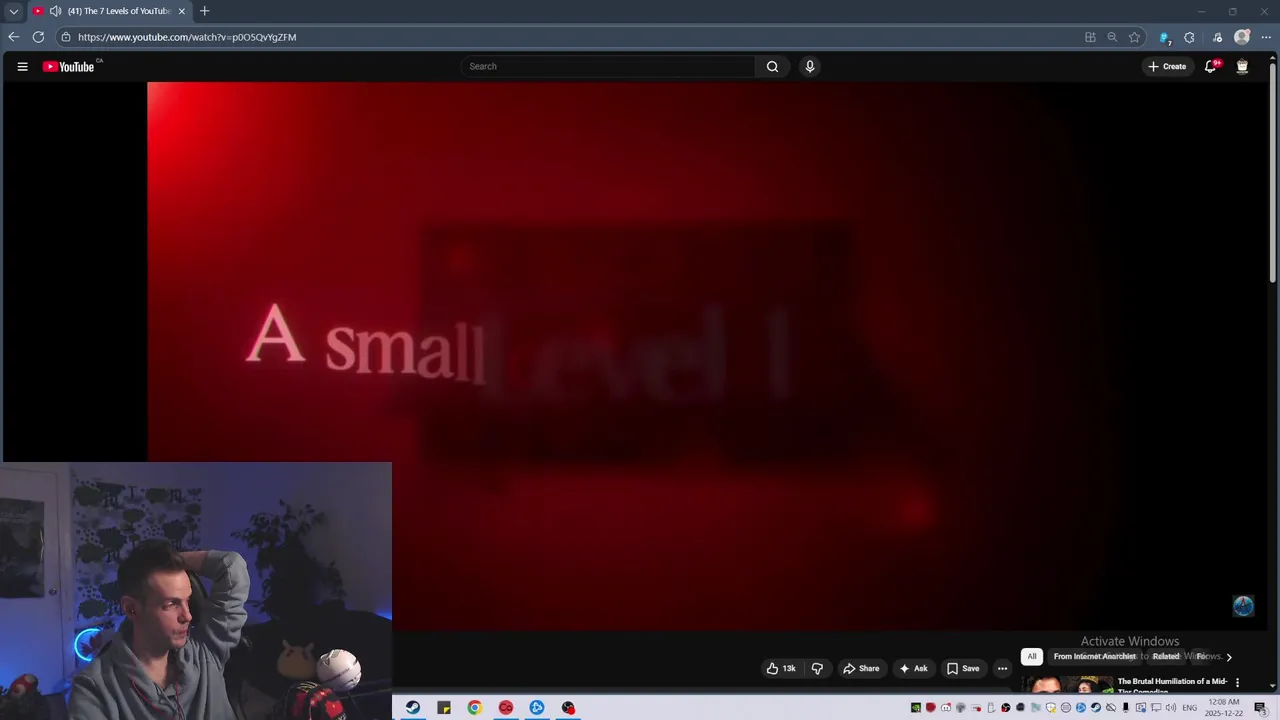Viewport: 1280px width, 720px height.
Task: Open the media control music icon
Action: [x=1217, y=37]
